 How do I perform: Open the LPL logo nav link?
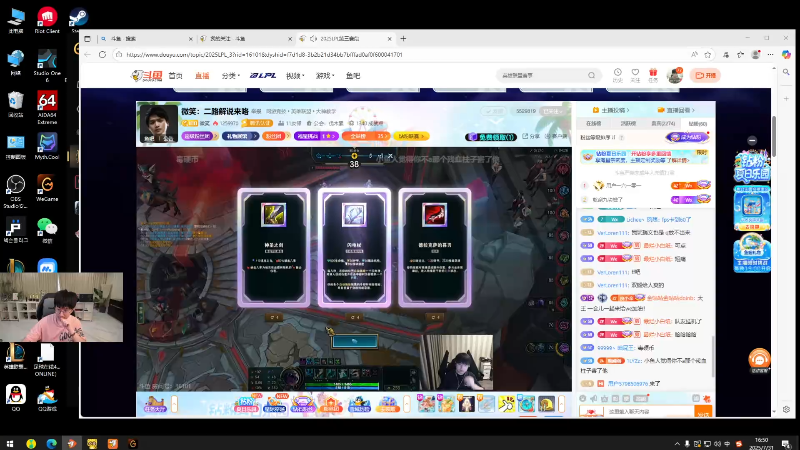click(263, 76)
